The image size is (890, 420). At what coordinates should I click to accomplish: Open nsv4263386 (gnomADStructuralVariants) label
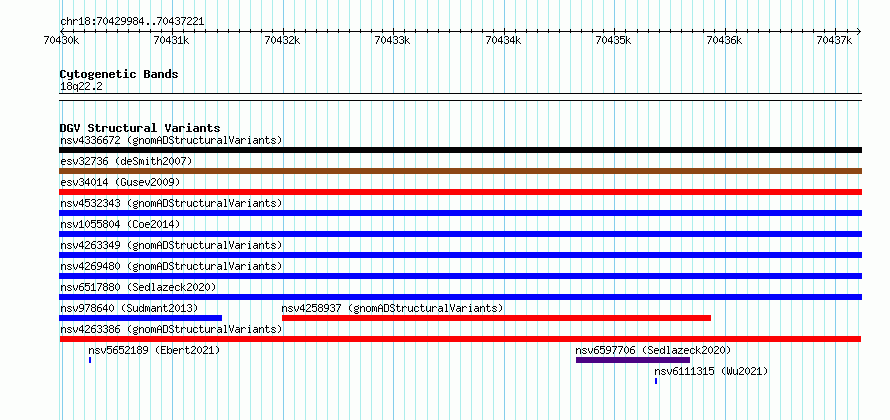click(x=171, y=329)
